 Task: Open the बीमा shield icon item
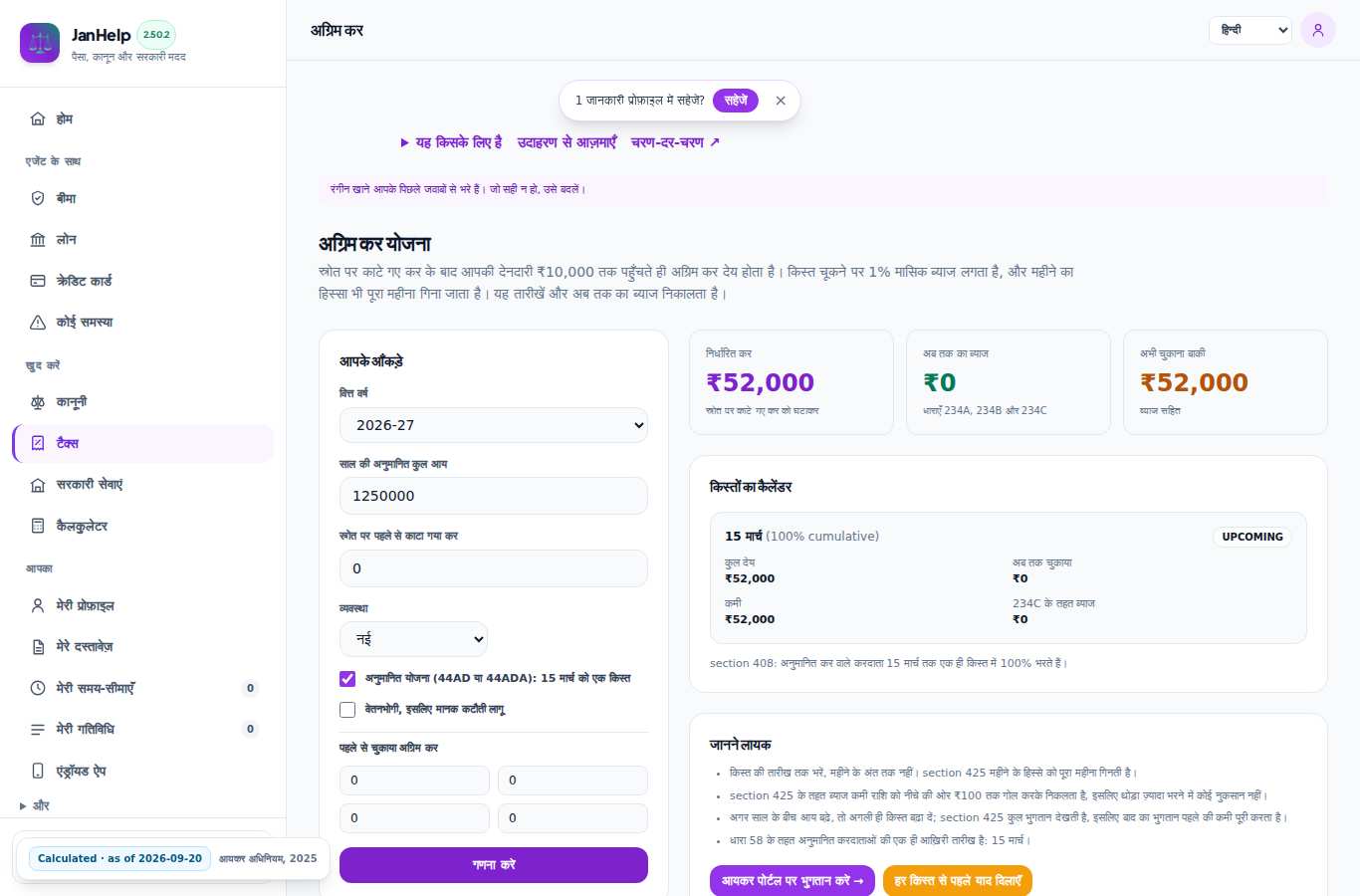[x=38, y=198]
